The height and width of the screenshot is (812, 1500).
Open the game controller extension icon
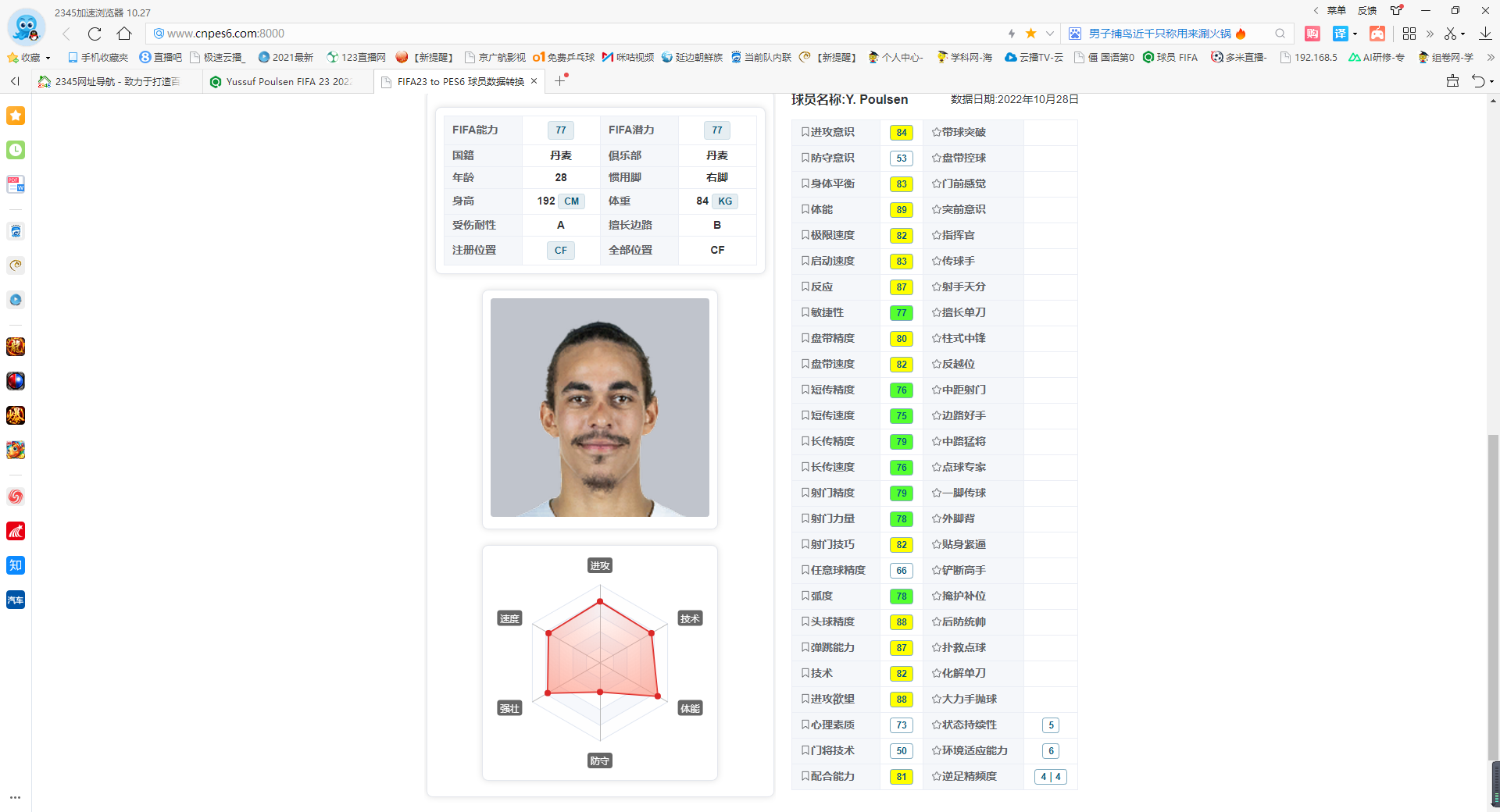(x=1377, y=34)
